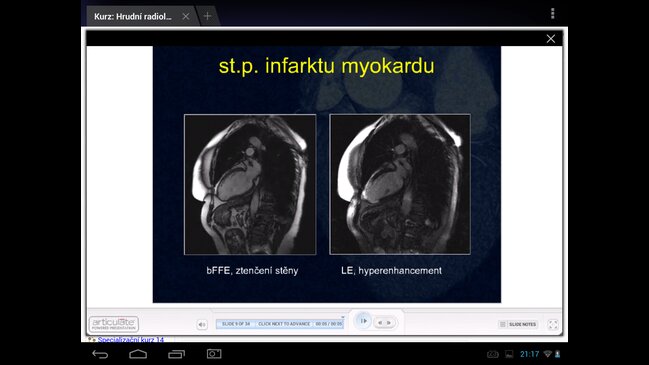Screen dimensions: 649x365
Task: Follow the Specializační kurz 14 link
Action: [130, 340]
